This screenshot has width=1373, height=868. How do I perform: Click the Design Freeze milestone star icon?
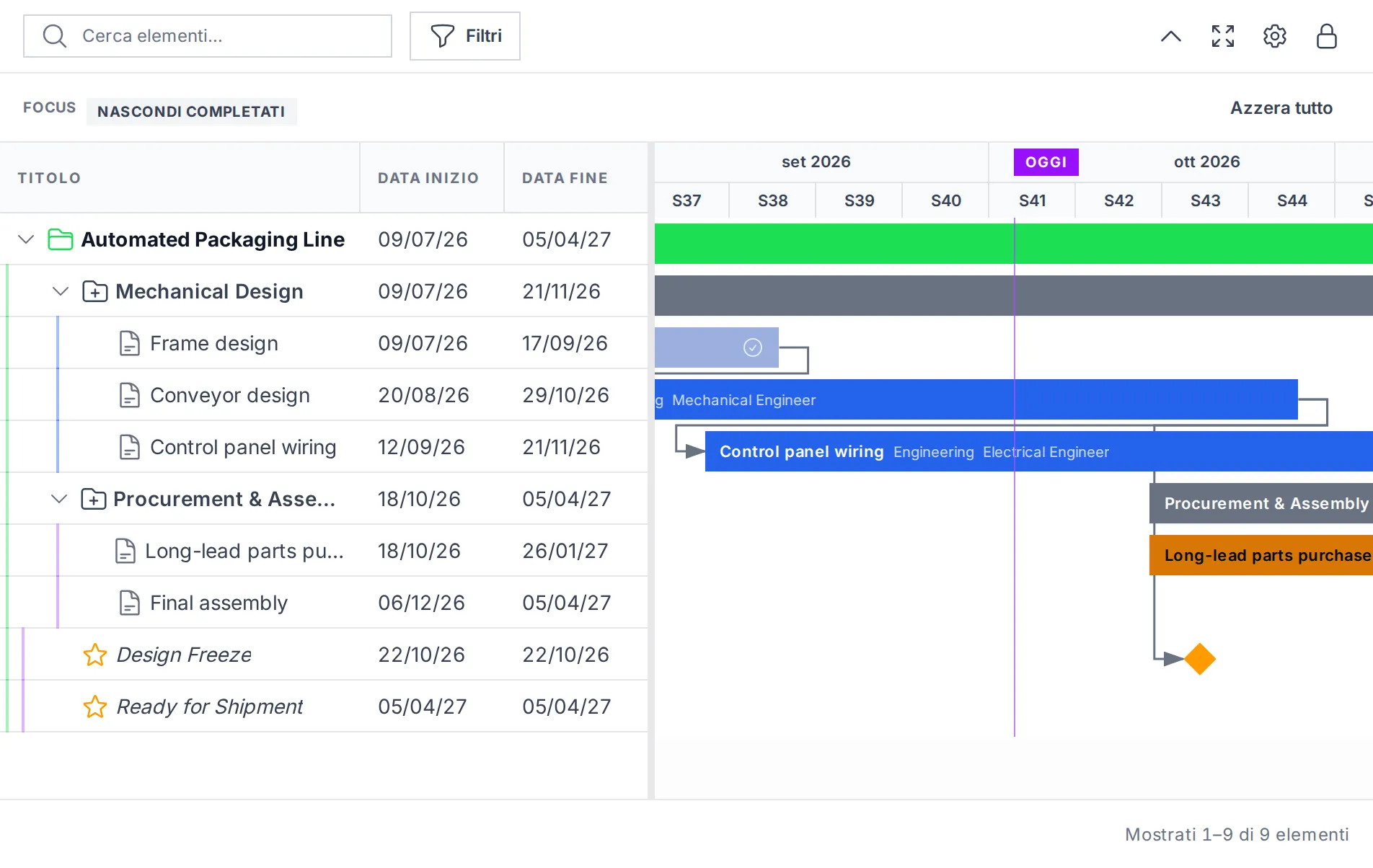pyautogui.click(x=95, y=655)
